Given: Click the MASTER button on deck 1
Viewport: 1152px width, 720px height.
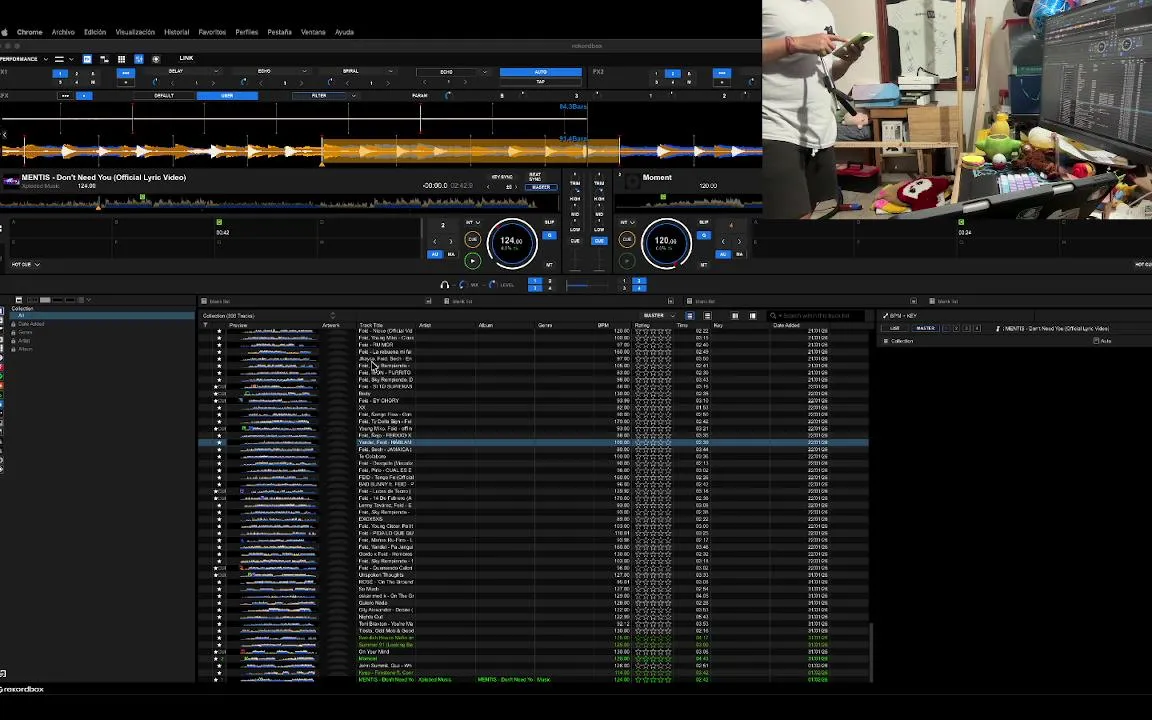Looking at the screenshot, I should point(541,187).
